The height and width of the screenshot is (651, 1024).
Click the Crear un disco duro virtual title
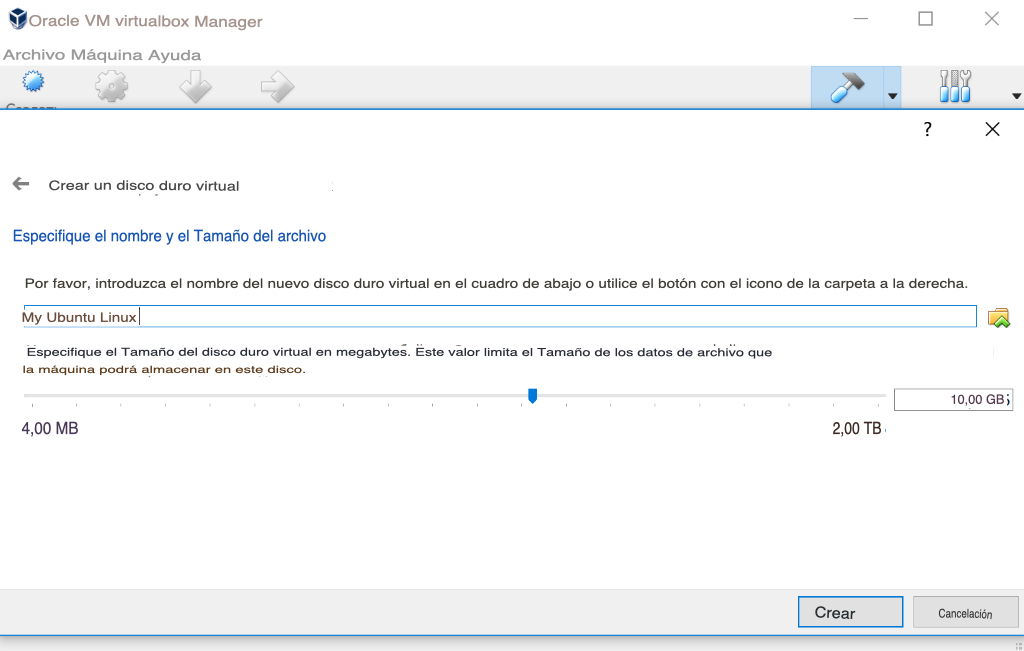pyautogui.click(x=144, y=186)
